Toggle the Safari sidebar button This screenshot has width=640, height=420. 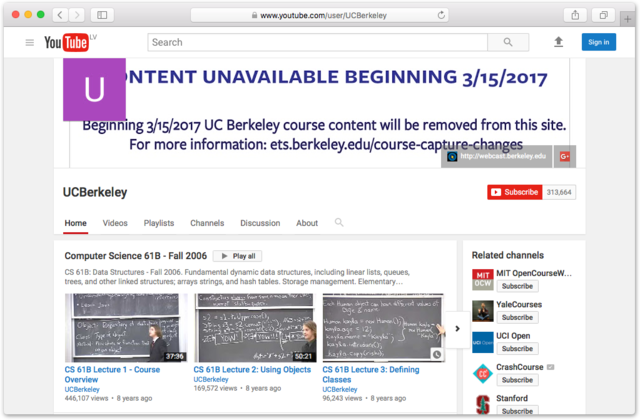103,15
